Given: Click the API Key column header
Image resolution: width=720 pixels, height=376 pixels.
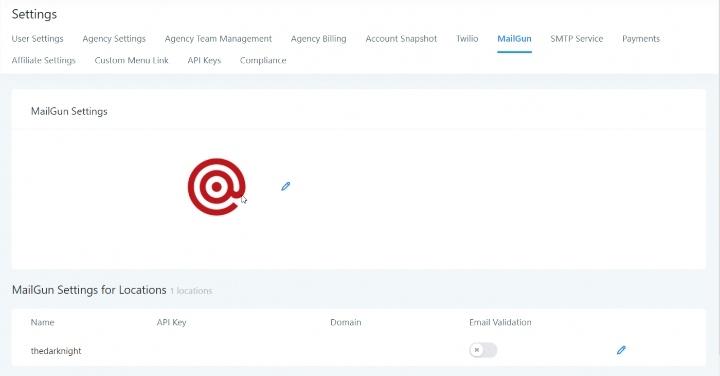Looking at the screenshot, I should [x=171, y=322].
